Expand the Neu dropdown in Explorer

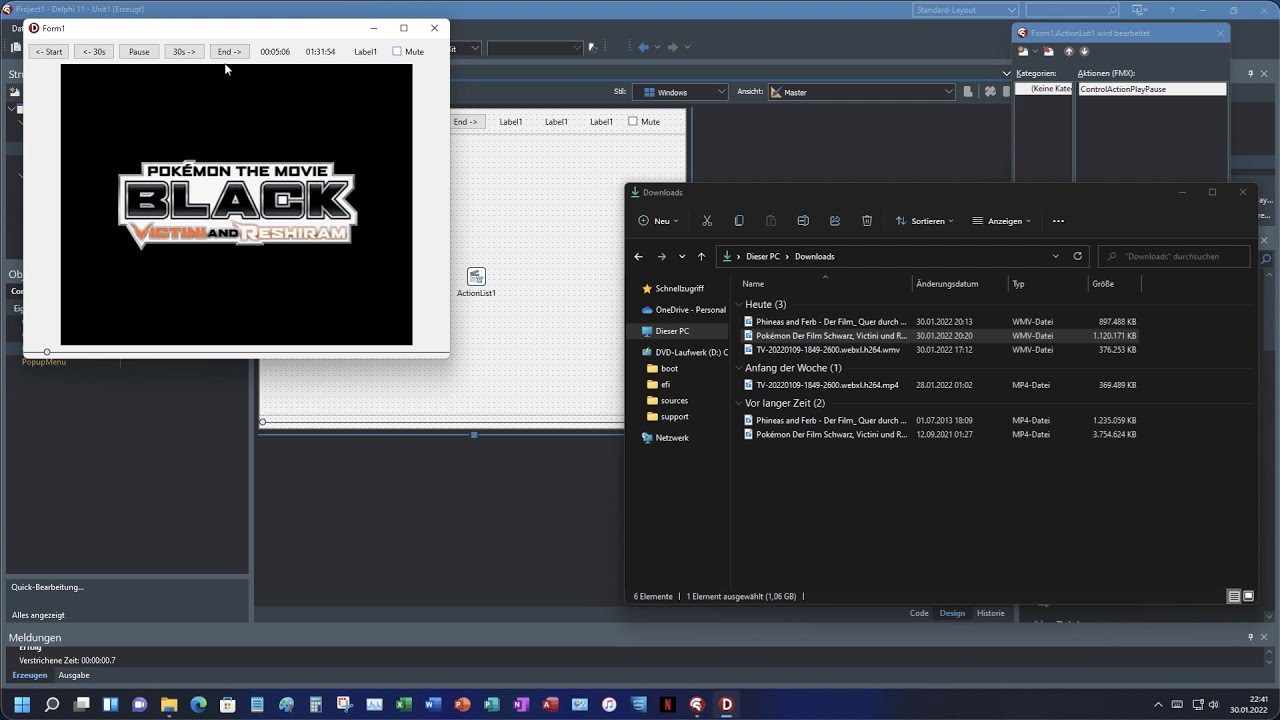[659, 221]
